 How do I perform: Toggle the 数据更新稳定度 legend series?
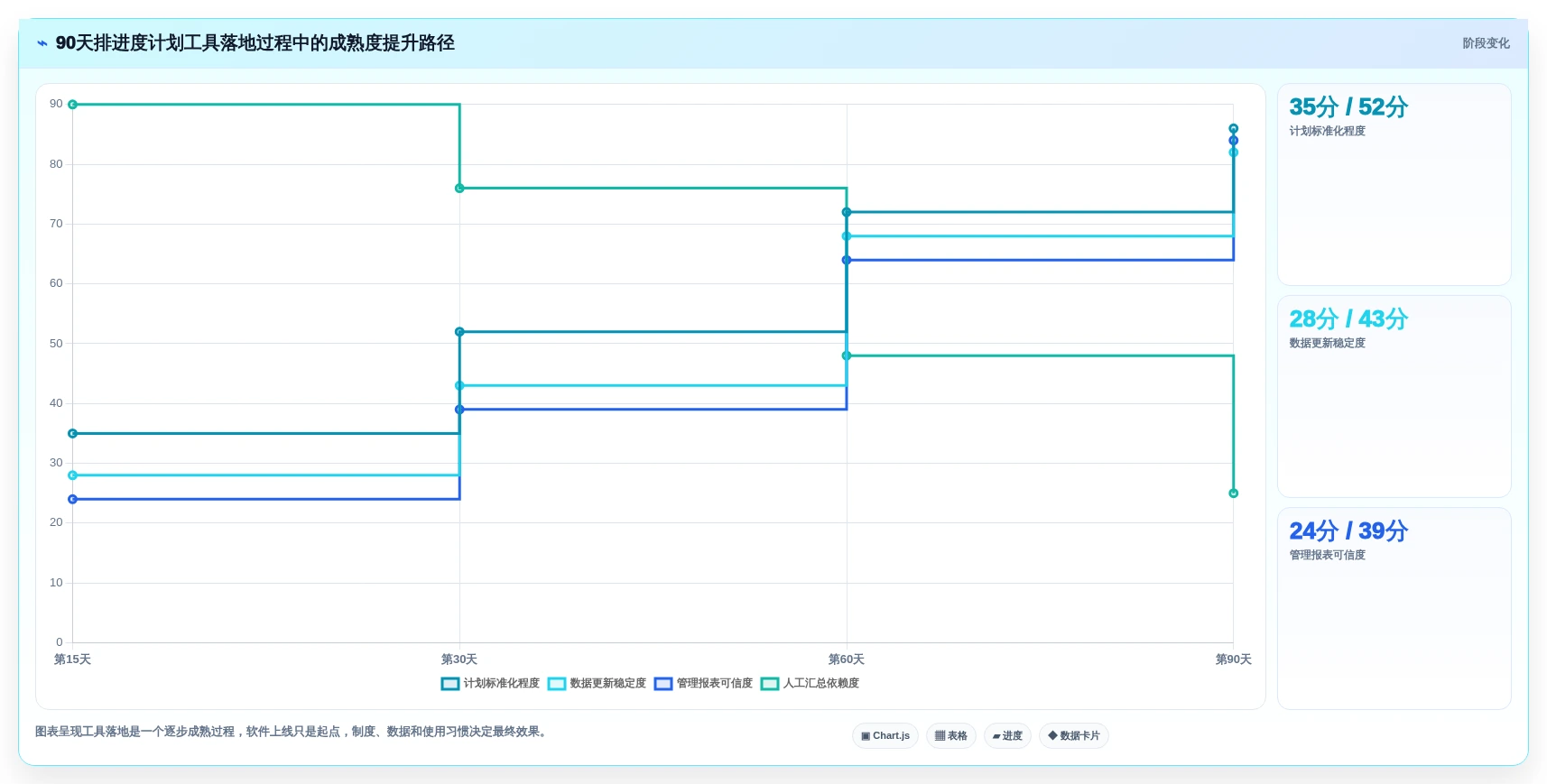point(597,683)
